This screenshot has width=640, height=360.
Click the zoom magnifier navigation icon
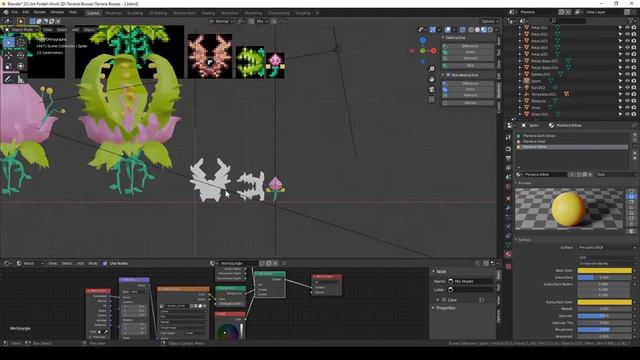pyautogui.click(x=431, y=69)
